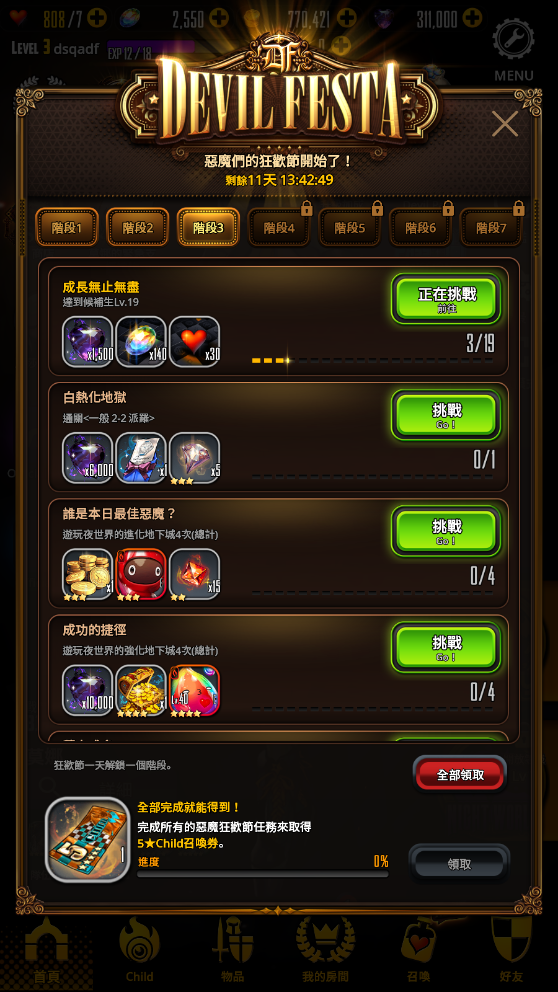Select the red helmet character reward
This screenshot has width=558, height=992.
(x=141, y=574)
